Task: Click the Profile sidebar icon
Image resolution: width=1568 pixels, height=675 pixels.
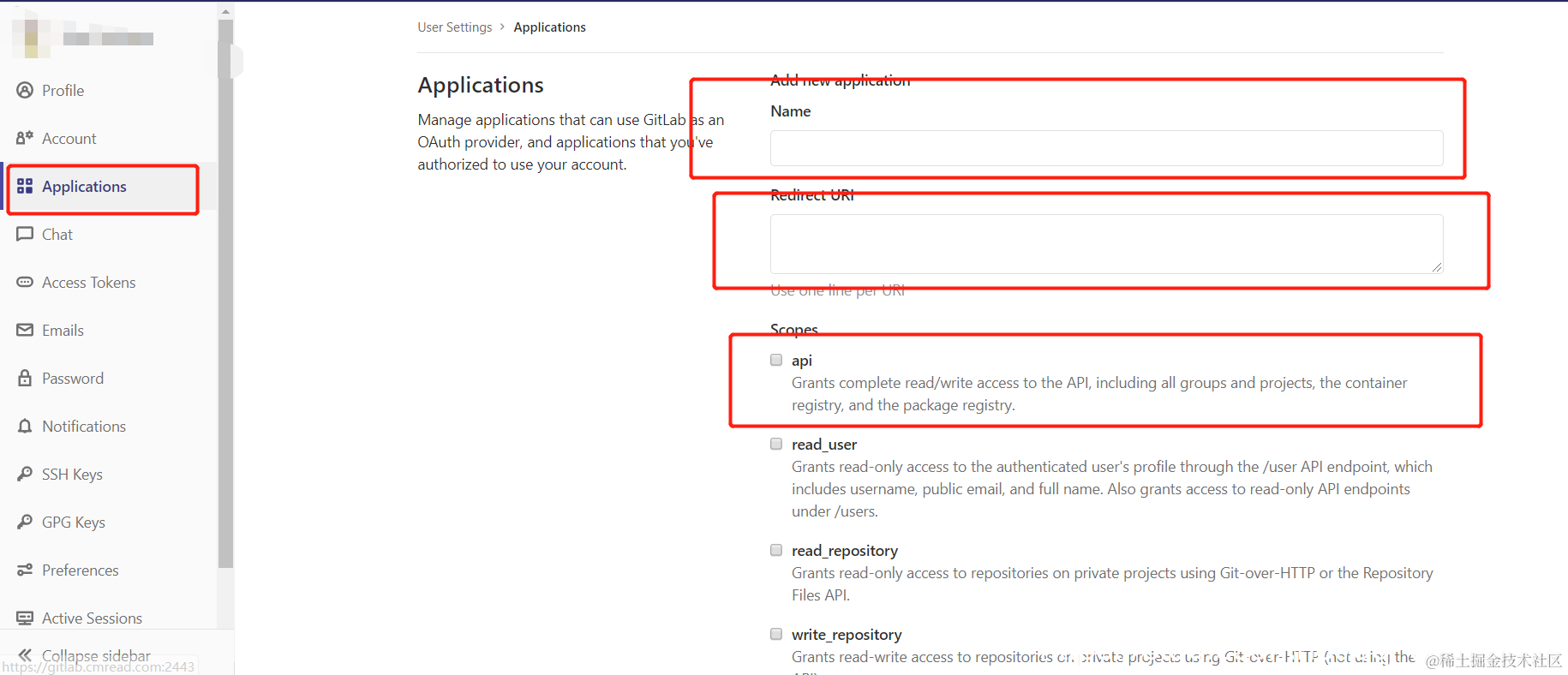Action: point(25,90)
